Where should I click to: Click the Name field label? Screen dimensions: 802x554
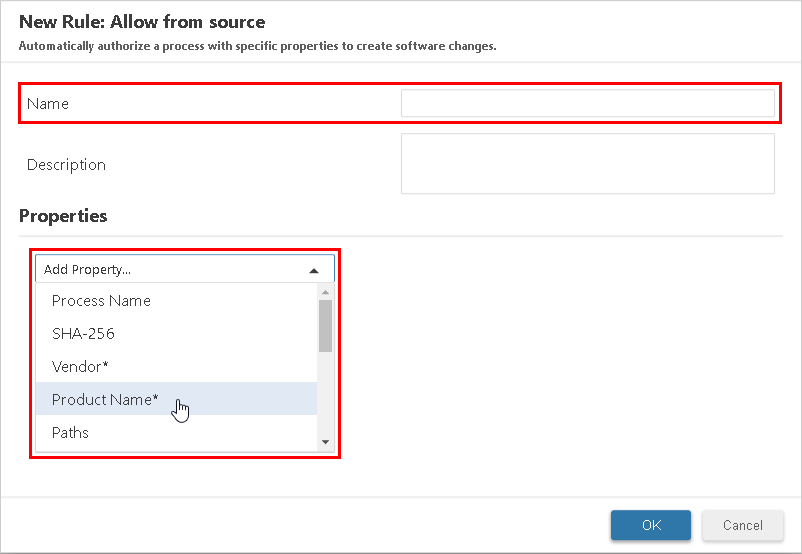(x=48, y=104)
